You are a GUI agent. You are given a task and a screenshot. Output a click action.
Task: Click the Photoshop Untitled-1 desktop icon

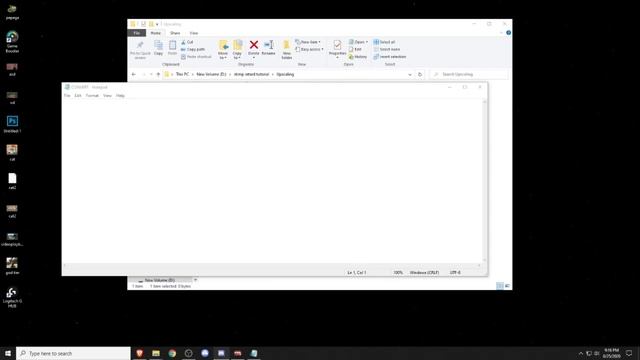[x=12, y=124]
